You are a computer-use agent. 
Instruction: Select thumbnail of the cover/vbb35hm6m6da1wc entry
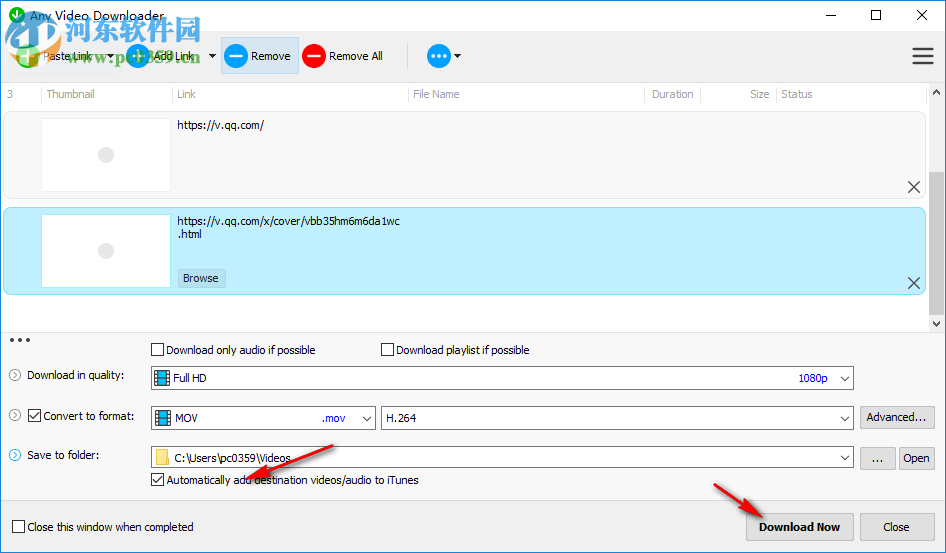point(106,251)
